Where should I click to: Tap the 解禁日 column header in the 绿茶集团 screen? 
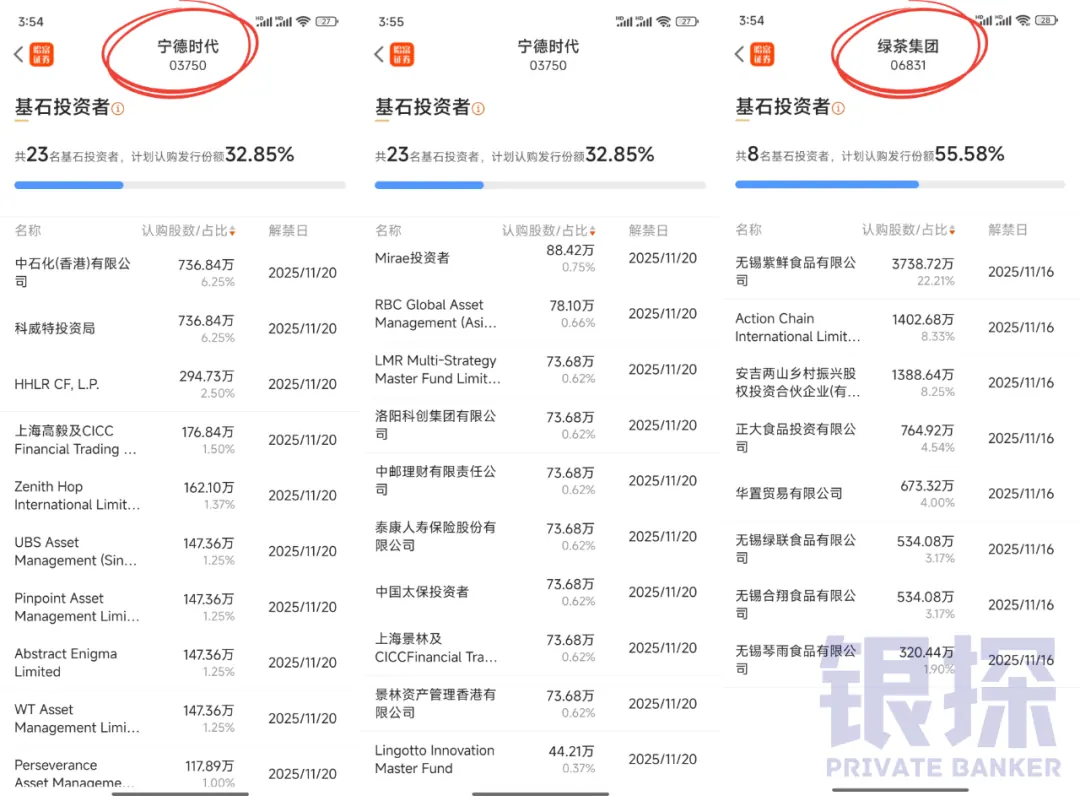point(1008,230)
